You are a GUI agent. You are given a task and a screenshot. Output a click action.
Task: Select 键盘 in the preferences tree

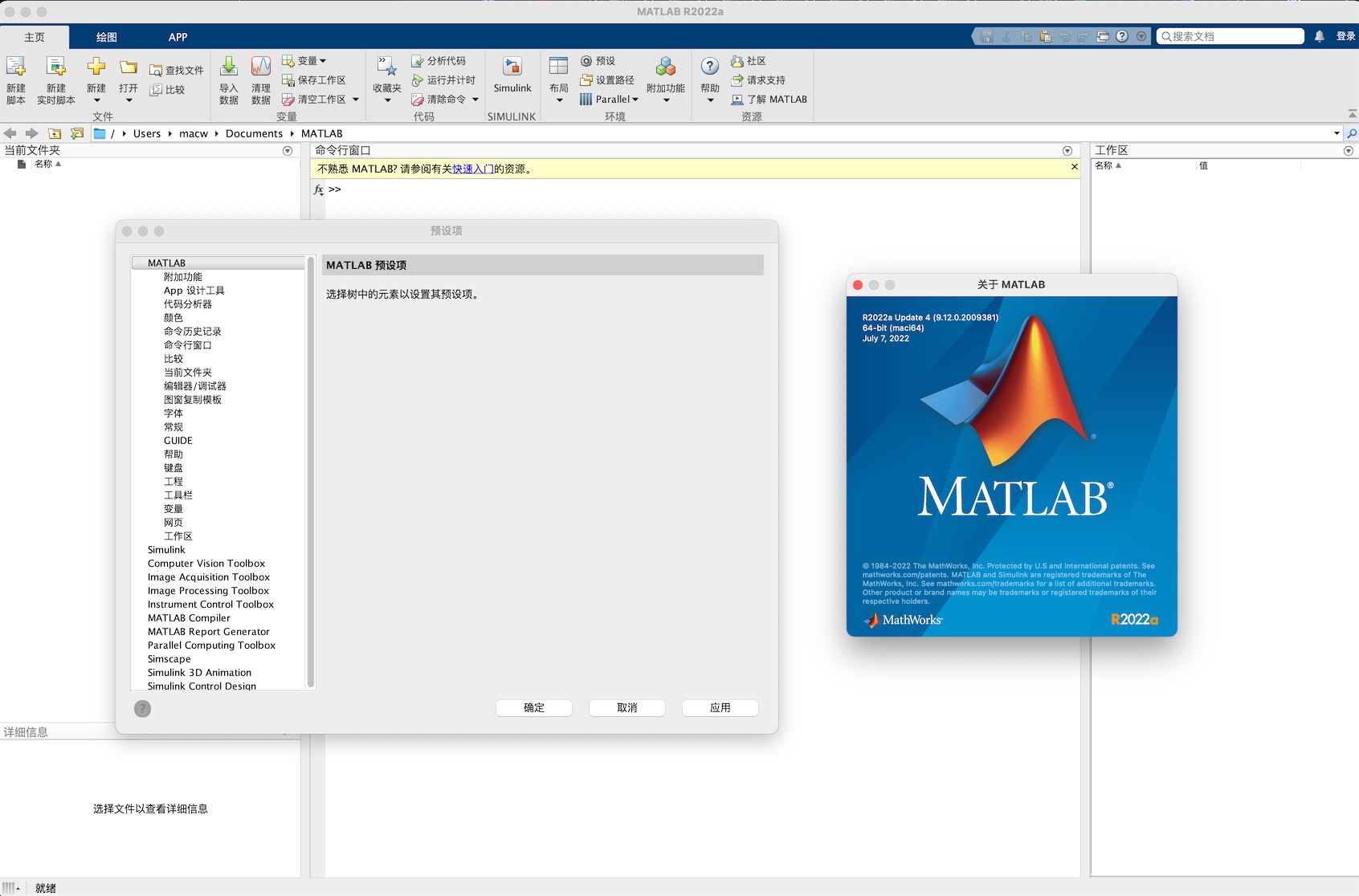click(173, 468)
